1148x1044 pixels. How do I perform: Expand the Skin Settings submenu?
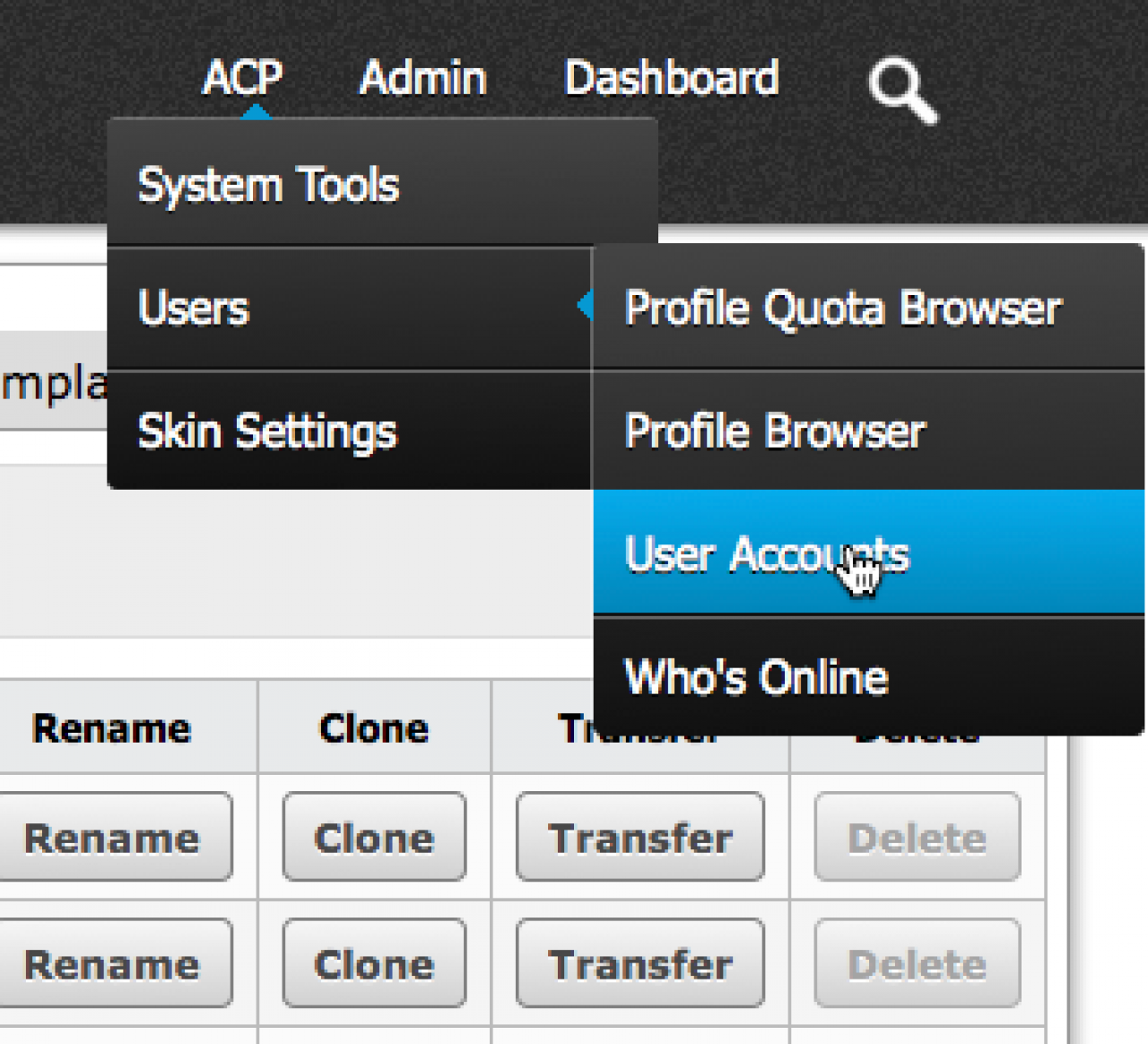[267, 431]
